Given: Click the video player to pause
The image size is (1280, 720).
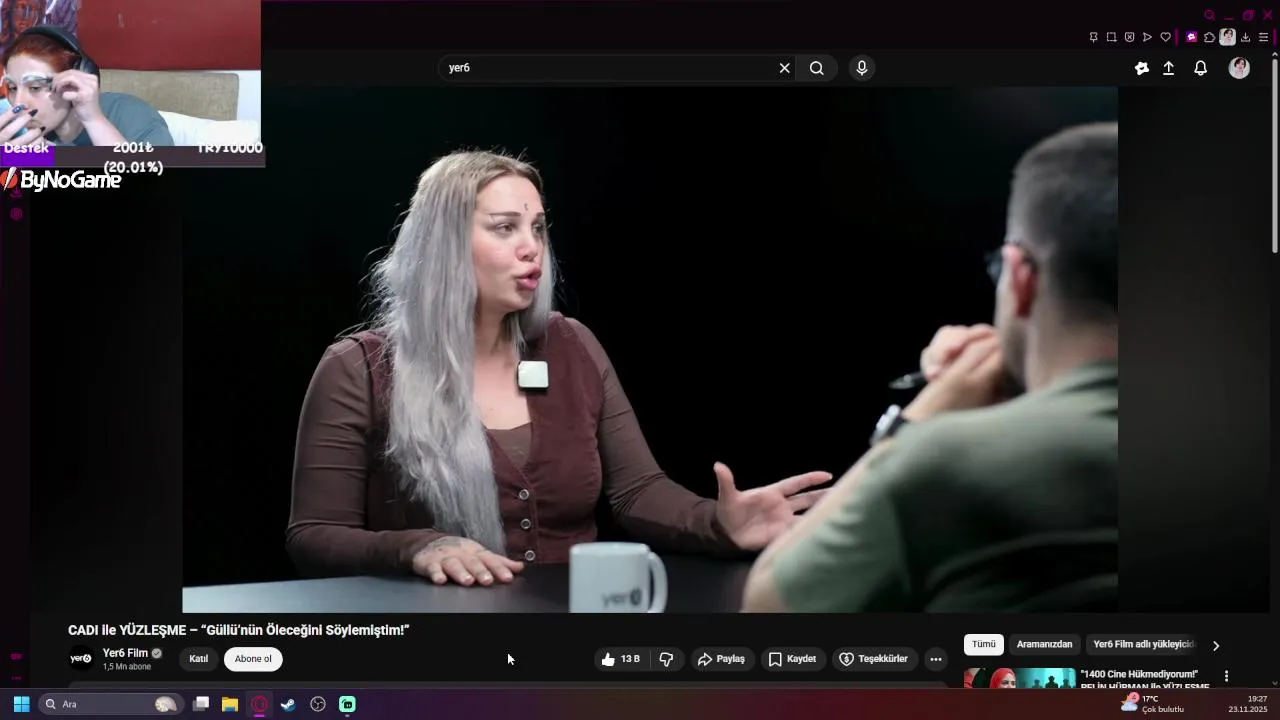Looking at the screenshot, I should click(650, 349).
